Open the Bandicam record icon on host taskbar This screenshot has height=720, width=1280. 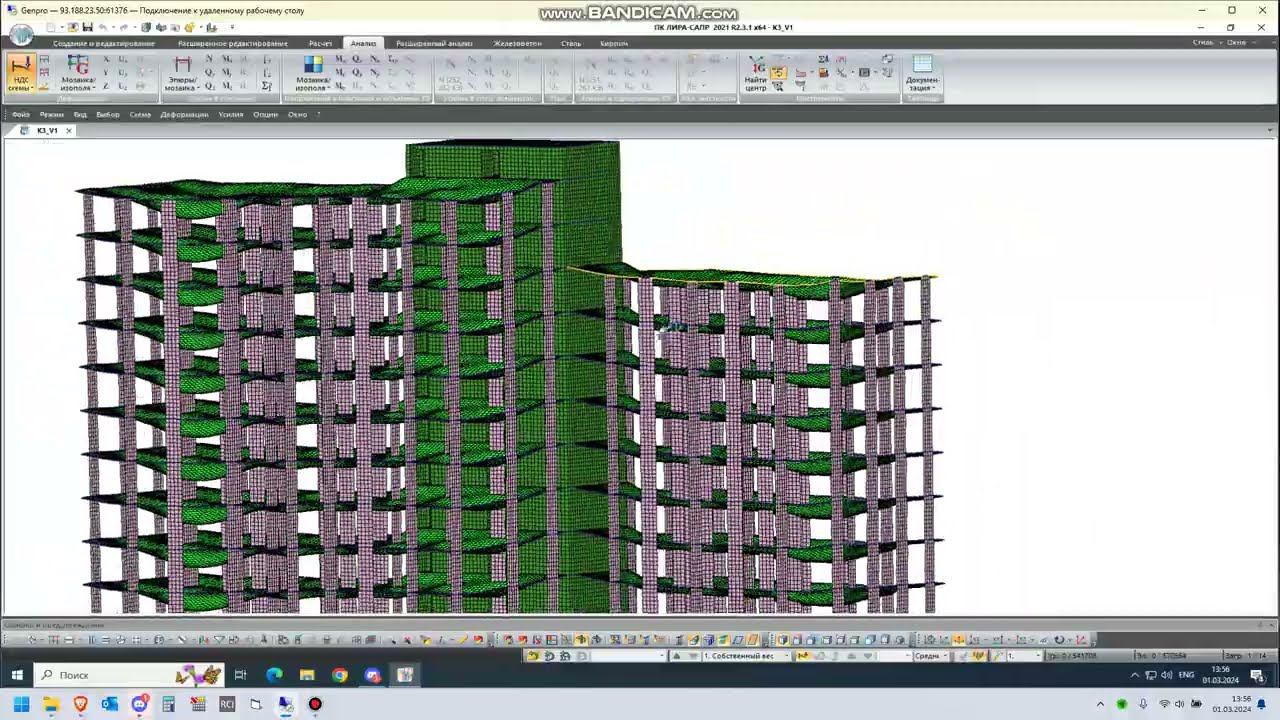[315, 704]
